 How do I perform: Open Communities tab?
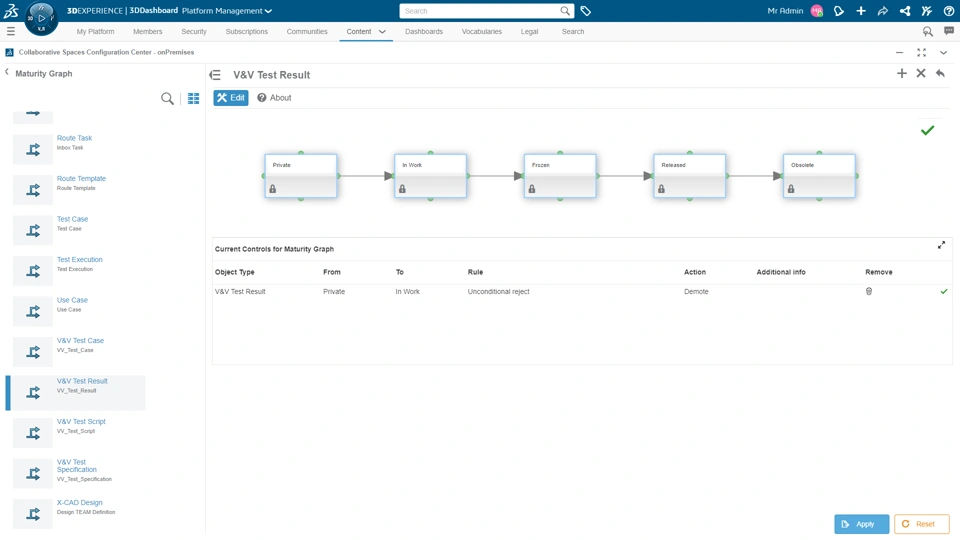click(307, 31)
